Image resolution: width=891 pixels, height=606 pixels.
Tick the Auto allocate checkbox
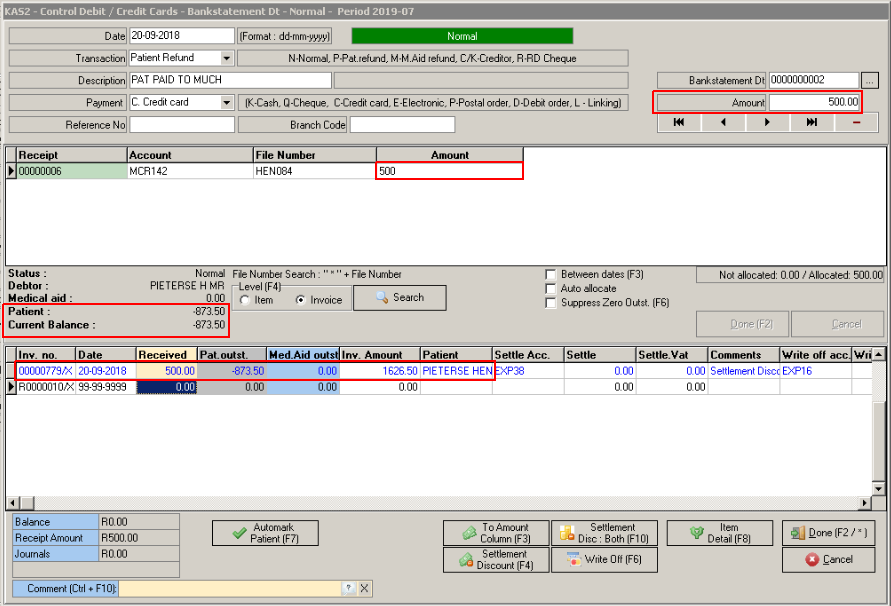coord(551,288)
